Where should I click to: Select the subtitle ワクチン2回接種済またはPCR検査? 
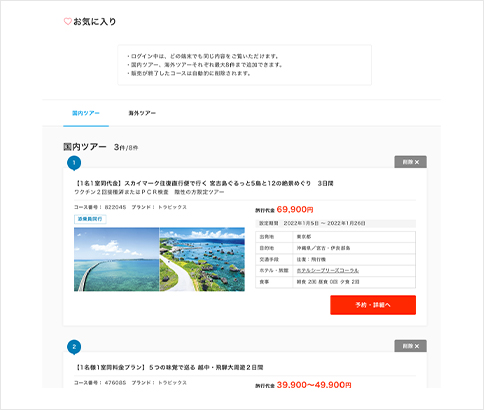click(x=149, y=192)
